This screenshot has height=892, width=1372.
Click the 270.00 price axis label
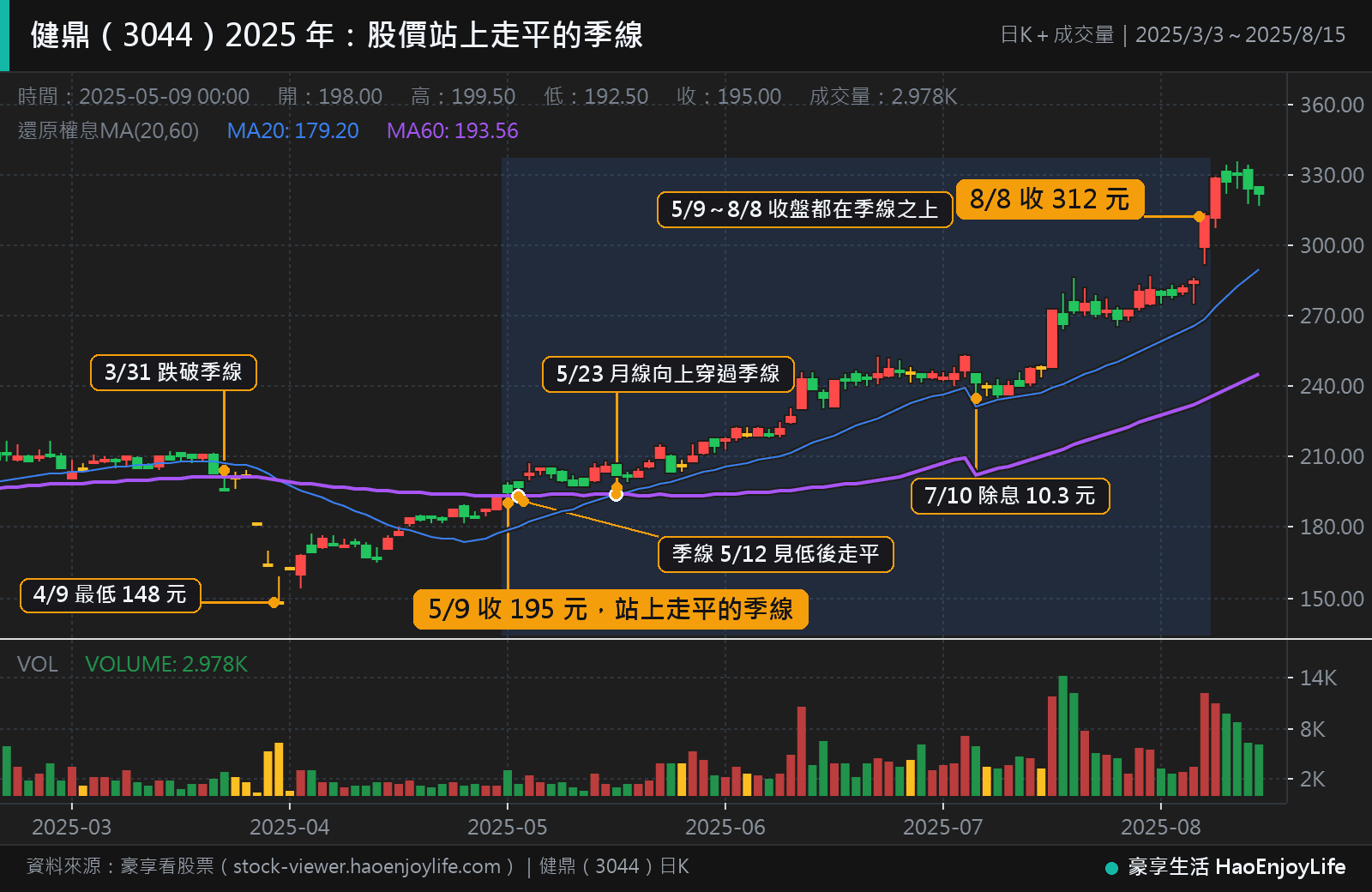[1331, 316]
